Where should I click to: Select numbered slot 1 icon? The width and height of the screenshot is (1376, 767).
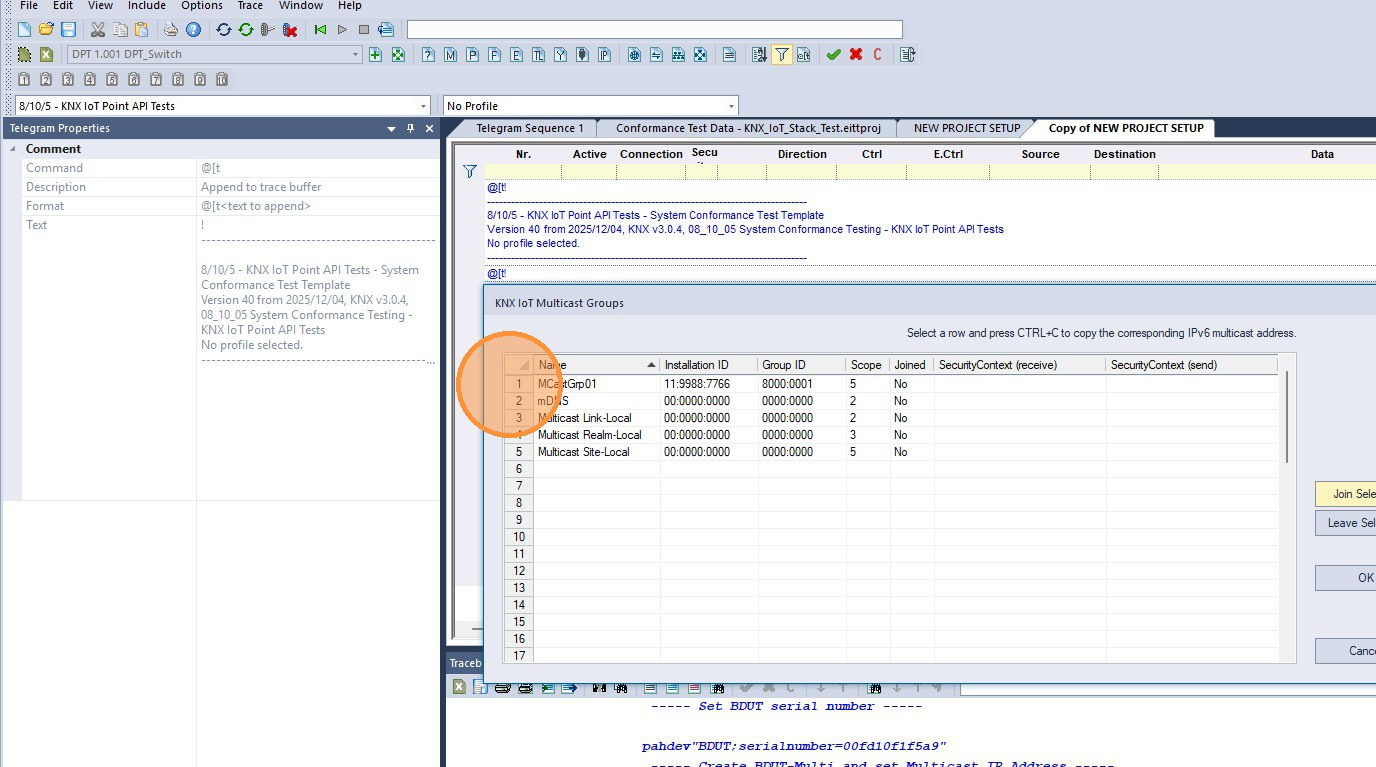pos(24,79)
